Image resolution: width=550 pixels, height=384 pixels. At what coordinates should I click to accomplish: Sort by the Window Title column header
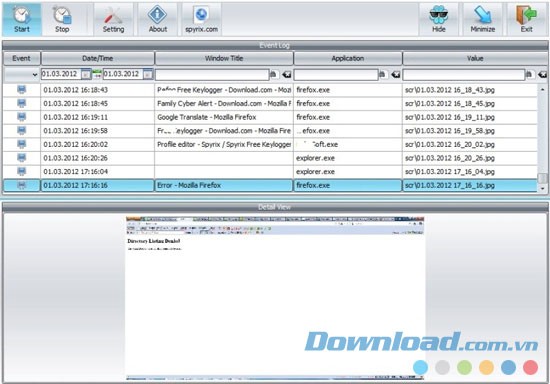point(224,59)
